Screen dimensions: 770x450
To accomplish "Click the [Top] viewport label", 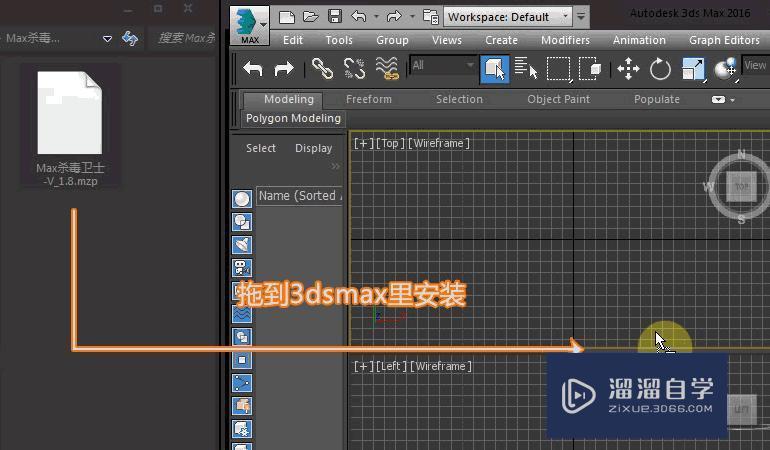I will point(390,143).
